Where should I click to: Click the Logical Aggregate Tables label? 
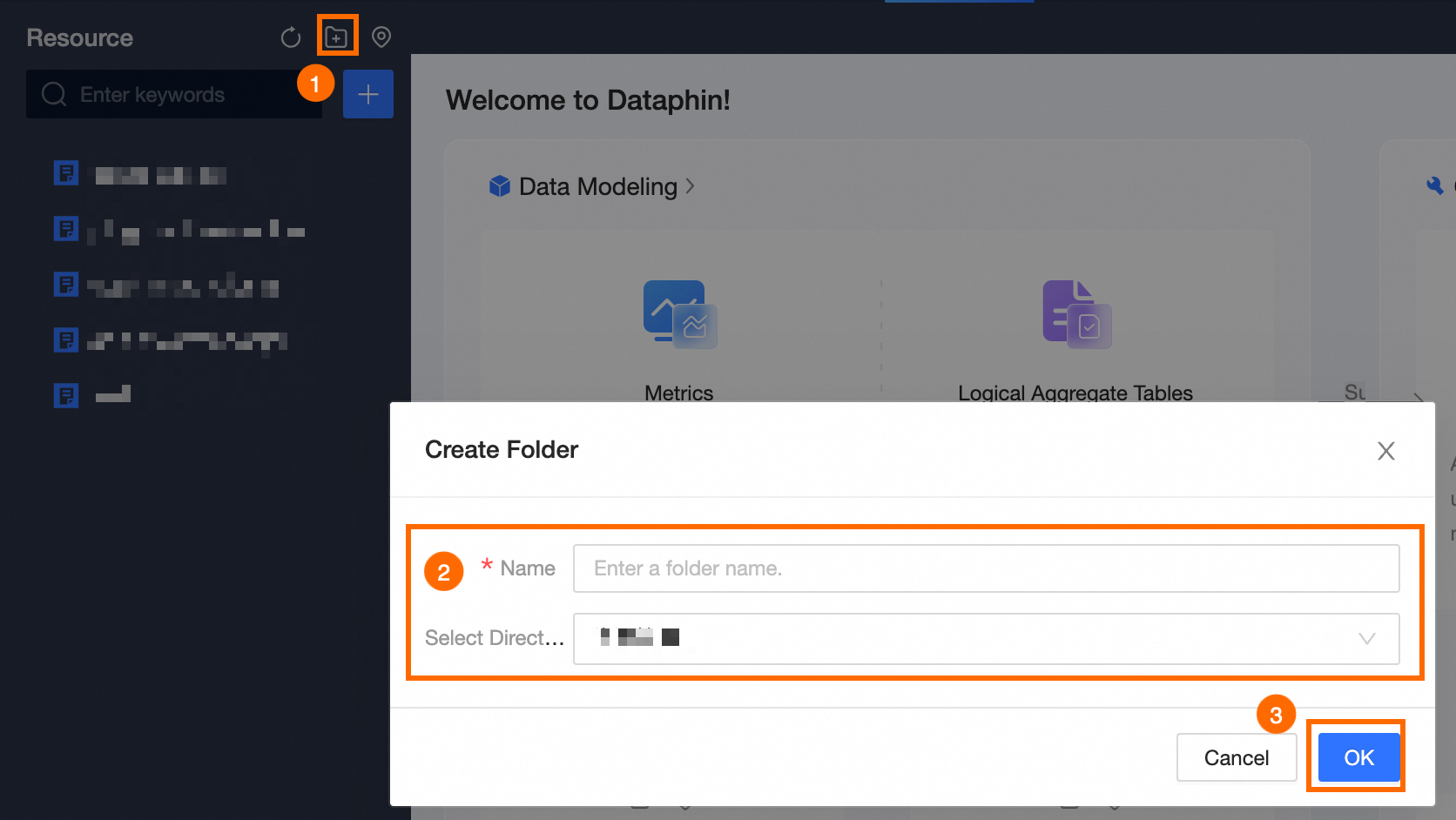tap(1075, 393)
